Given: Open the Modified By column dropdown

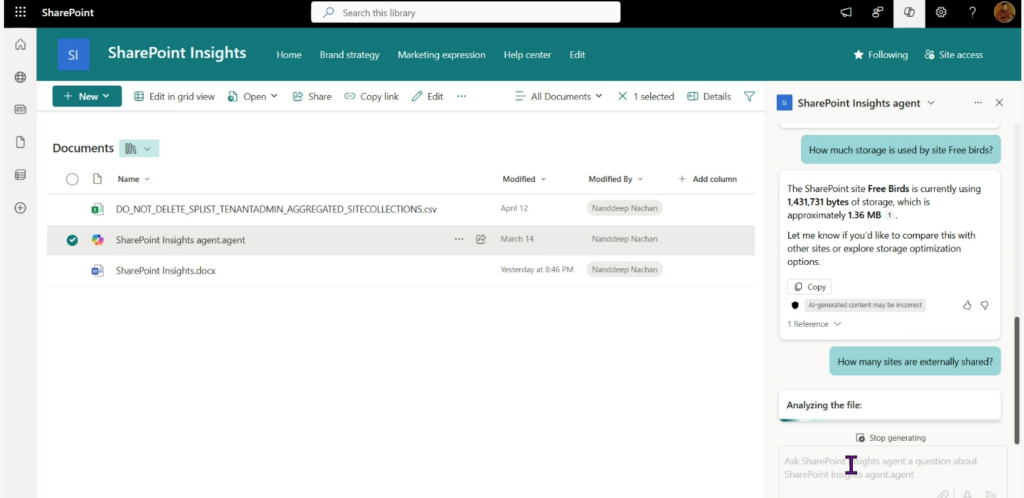Looking at the screenshot, I should point(615,179).
